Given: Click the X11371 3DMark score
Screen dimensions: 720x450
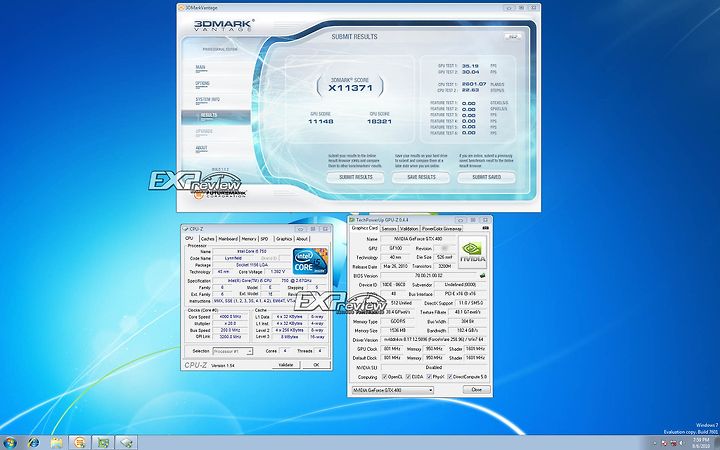Looking at the screenshot, I should 350,88.
